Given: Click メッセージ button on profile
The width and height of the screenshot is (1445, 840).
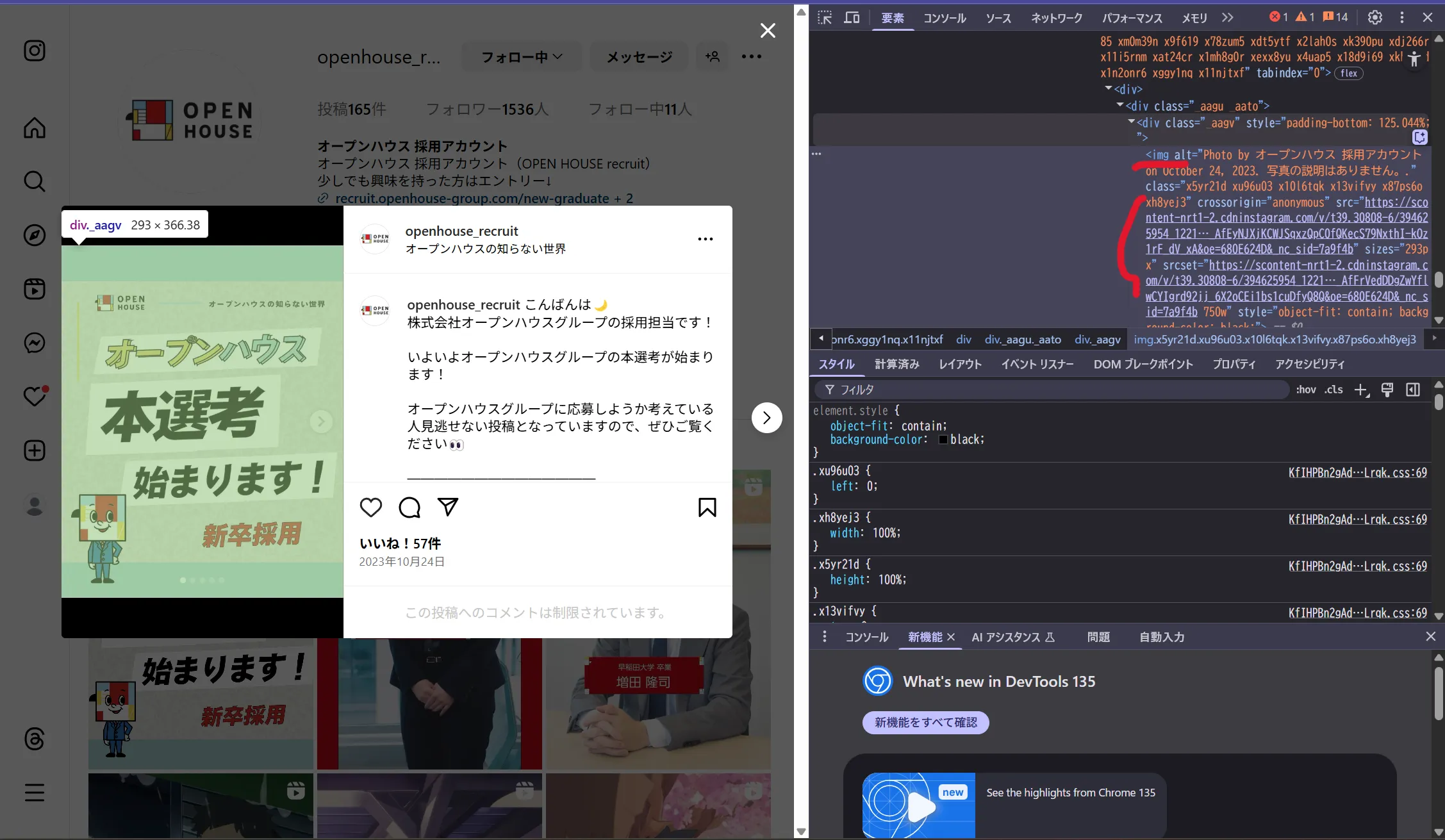Looking at the screenshot, I should (x=640, y=57).
